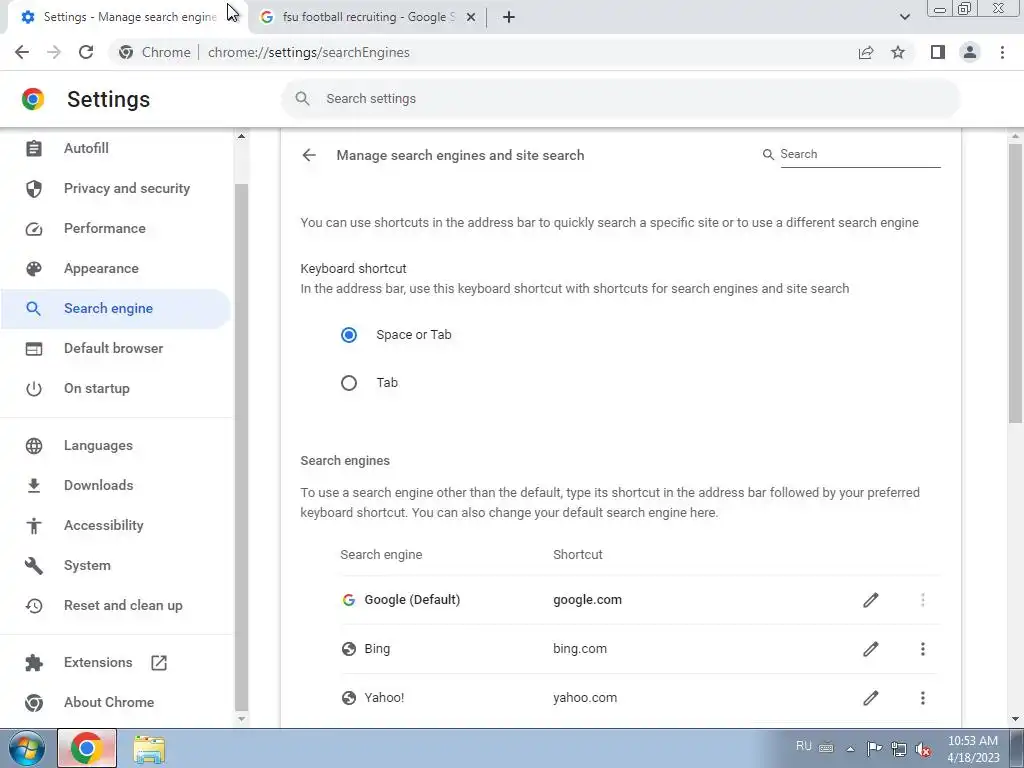Click the Search settings field
Screen dimensions: 1024x768
coord(620,99)
